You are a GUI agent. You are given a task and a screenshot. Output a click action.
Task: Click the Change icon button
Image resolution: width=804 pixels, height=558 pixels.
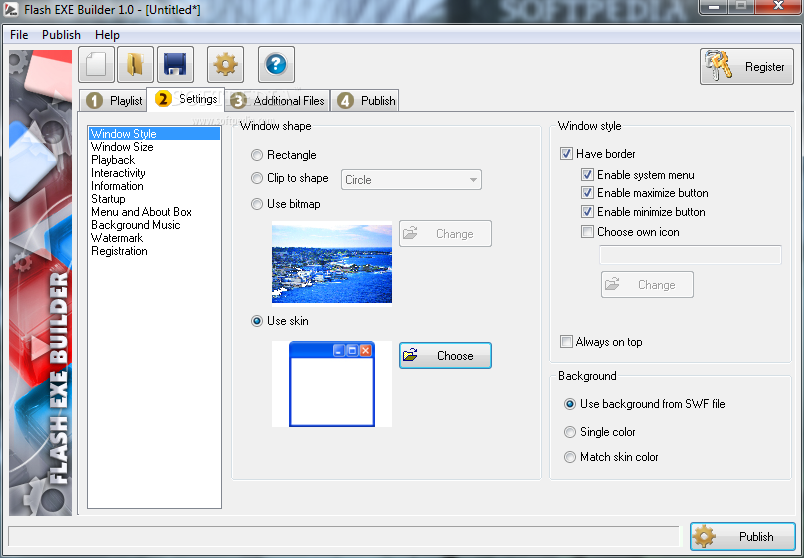pyautogui.click(x=647, y=285)
